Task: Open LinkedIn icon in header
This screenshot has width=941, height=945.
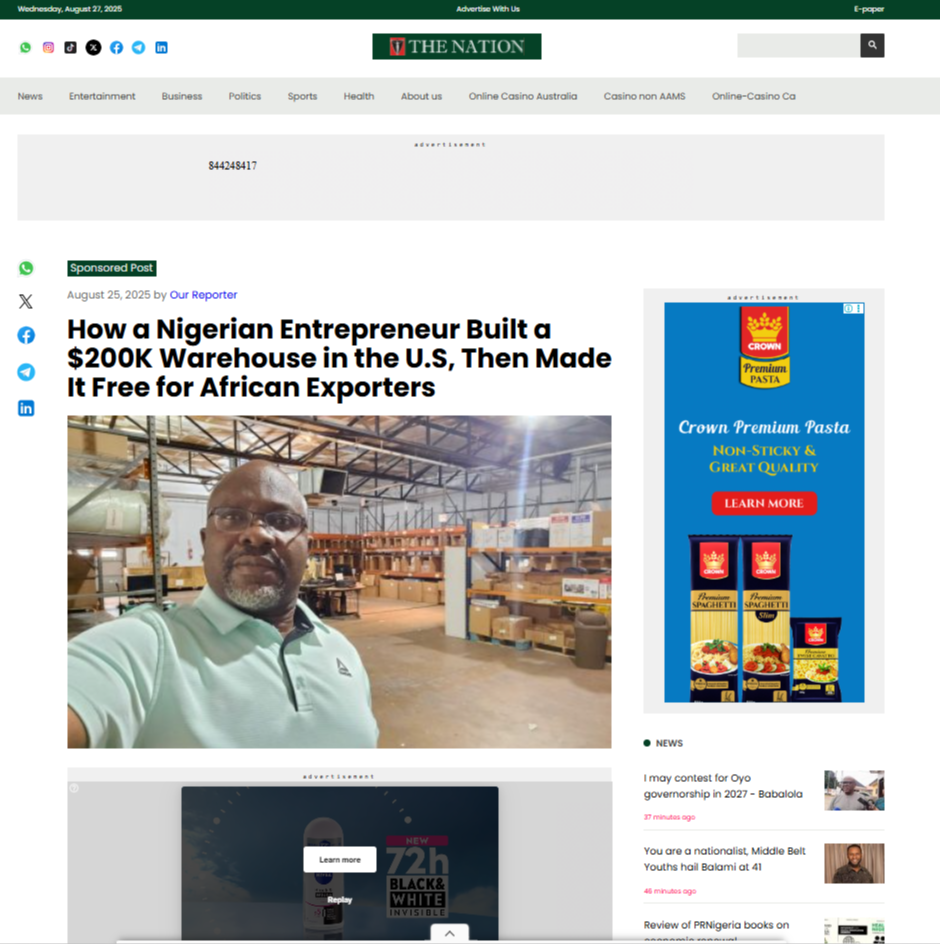Action: point(162,48)
